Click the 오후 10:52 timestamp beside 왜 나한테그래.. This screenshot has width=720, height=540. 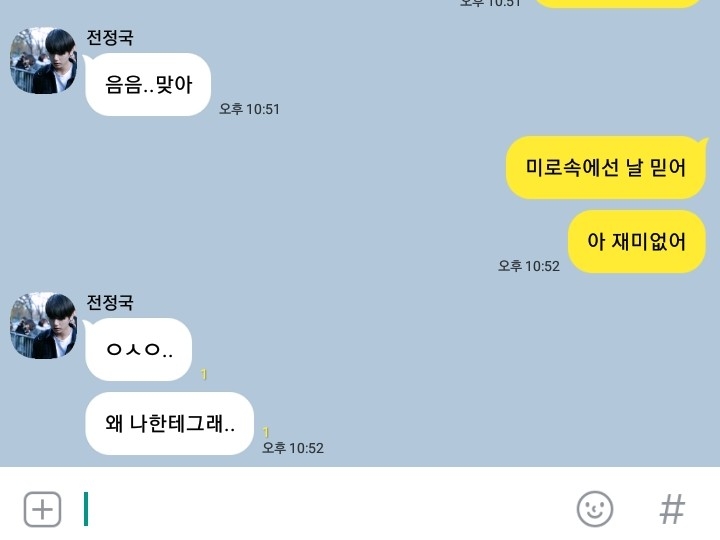pos(292,448)
